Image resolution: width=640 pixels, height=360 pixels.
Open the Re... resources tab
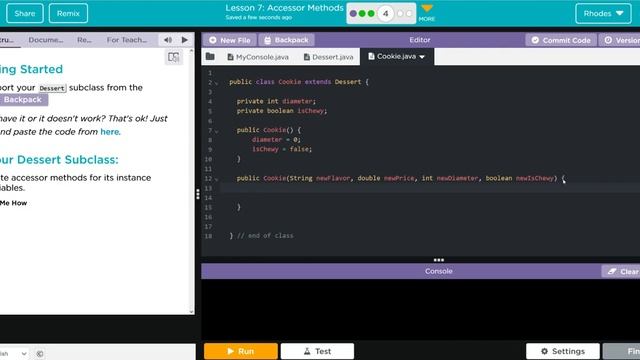coord(84,40)
